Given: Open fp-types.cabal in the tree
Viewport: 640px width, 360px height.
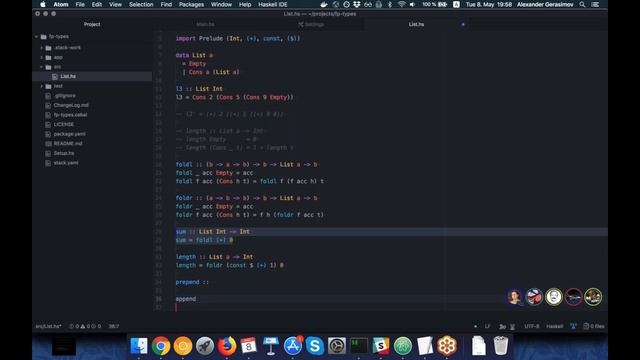Looking at the screenshot, I should click(x=70, y=115).
